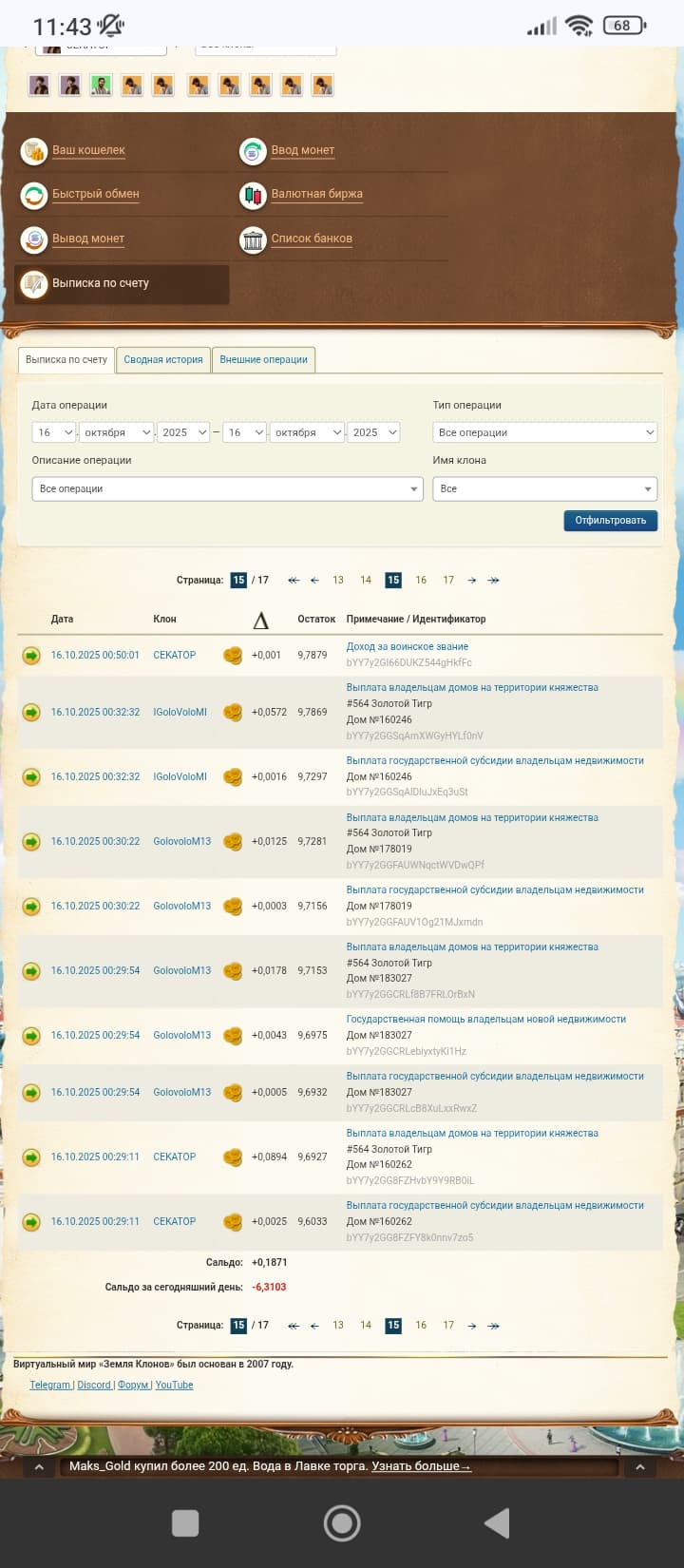This screenshot has height=1568, width=684.
Task: Open the Ввод монет deposit icon
Action: (x=253, y=151)
